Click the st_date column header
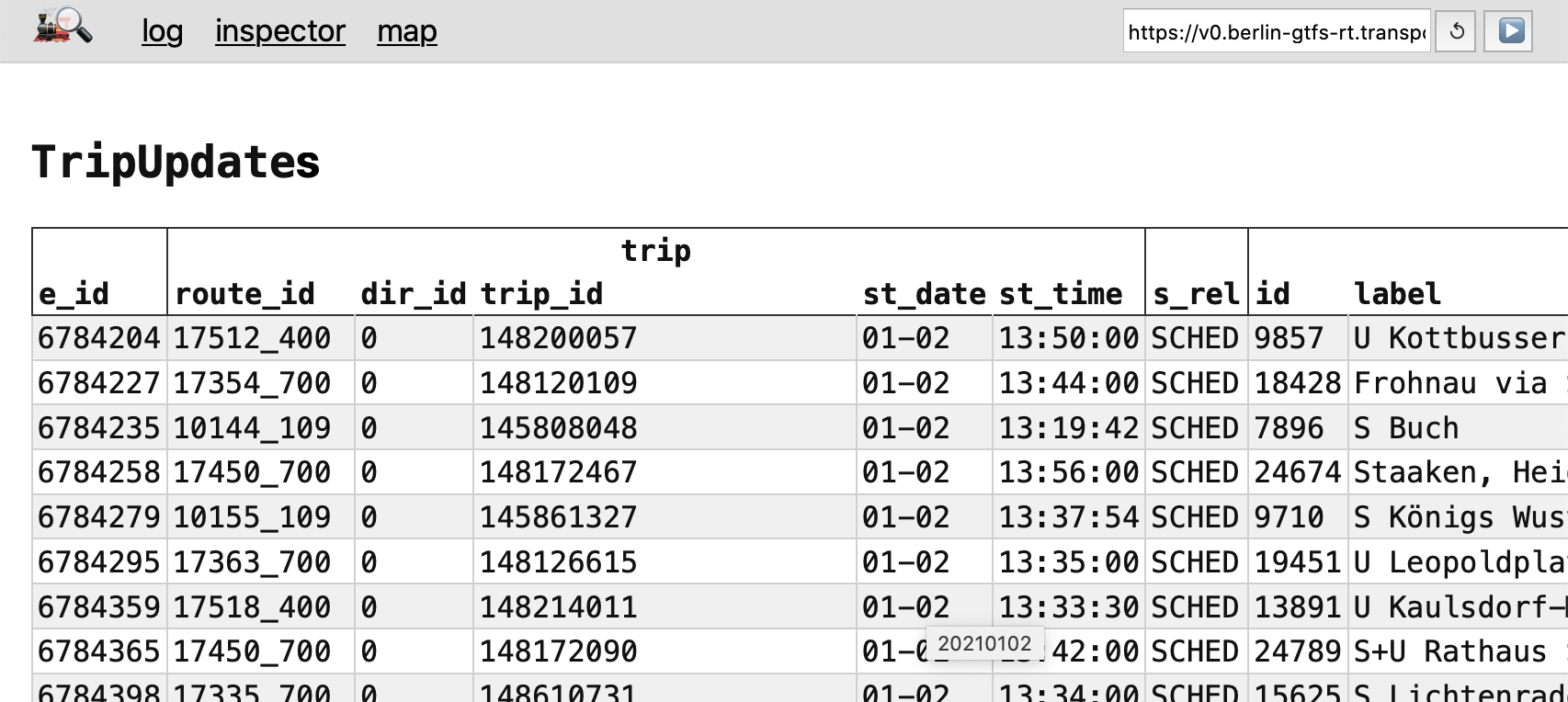 pyautogui.click(x=925, y=294)
